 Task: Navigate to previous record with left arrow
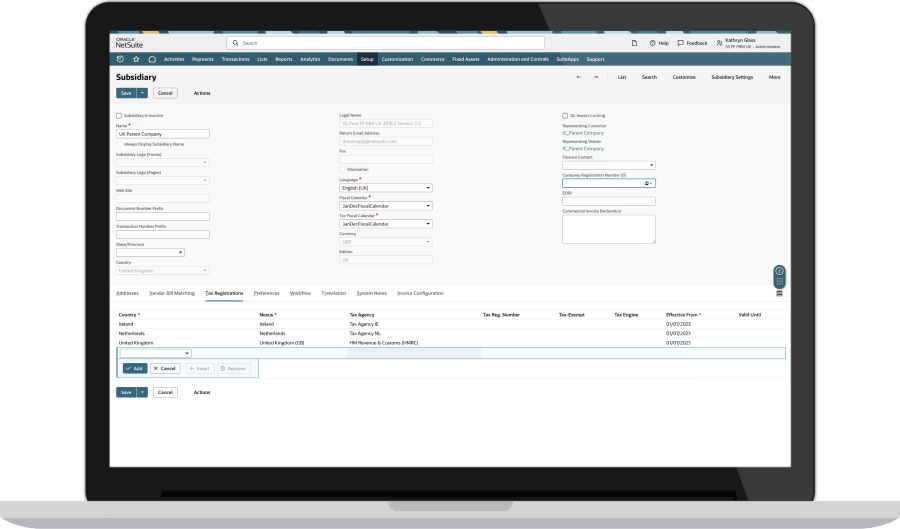[x=578, y=77]
